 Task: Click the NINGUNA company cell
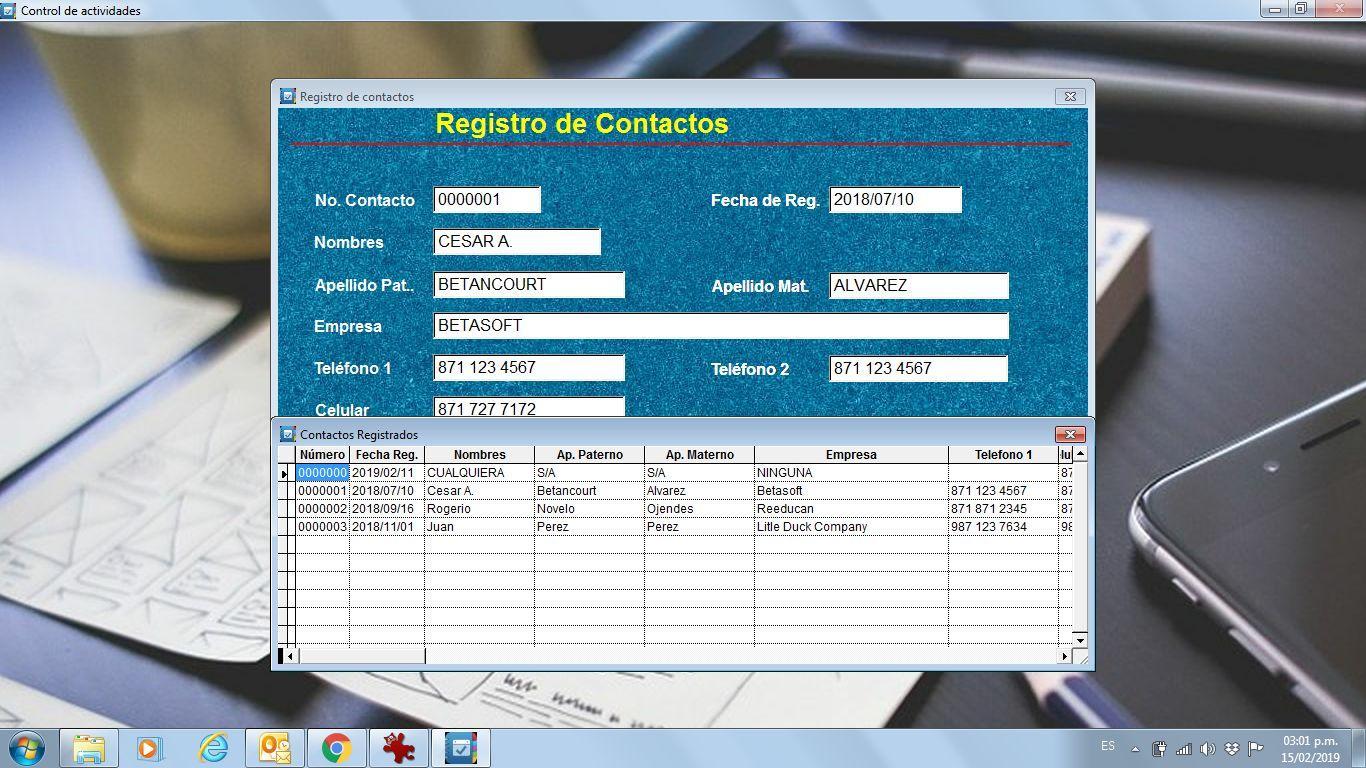pyautogui.click(x=851, y=473)
